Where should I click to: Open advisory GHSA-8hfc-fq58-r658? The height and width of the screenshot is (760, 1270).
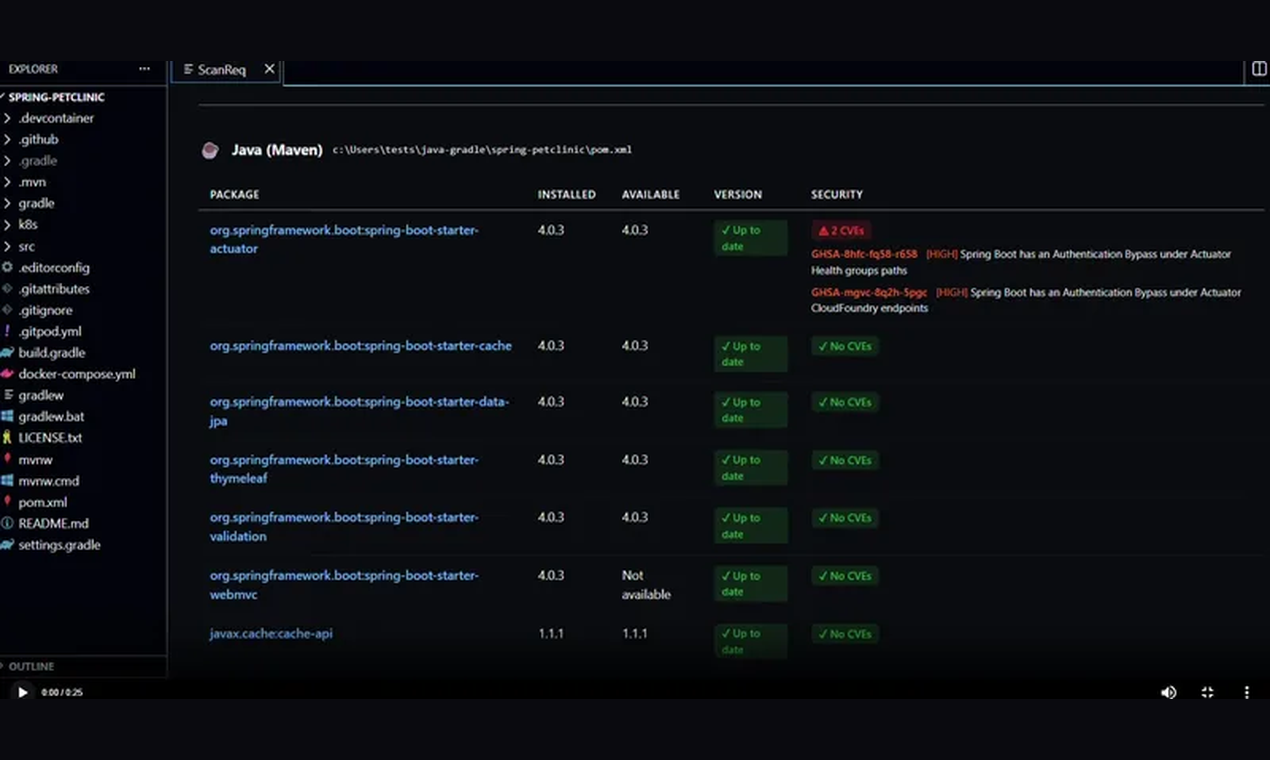[864, 254]
